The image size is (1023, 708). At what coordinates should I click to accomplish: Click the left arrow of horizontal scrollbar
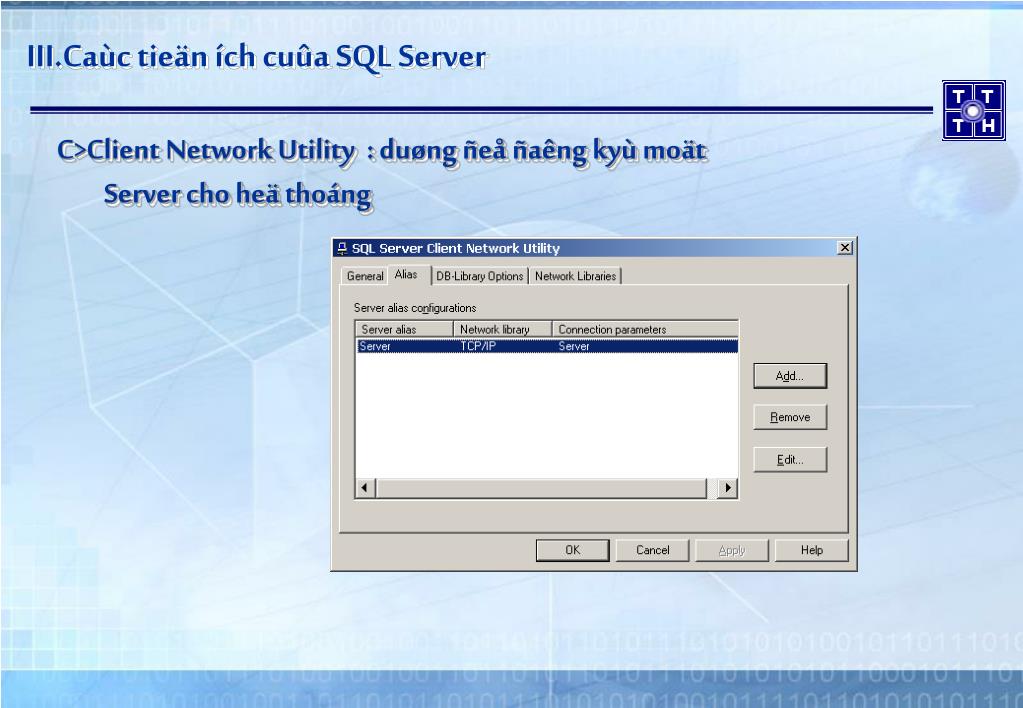click(365, 487)
